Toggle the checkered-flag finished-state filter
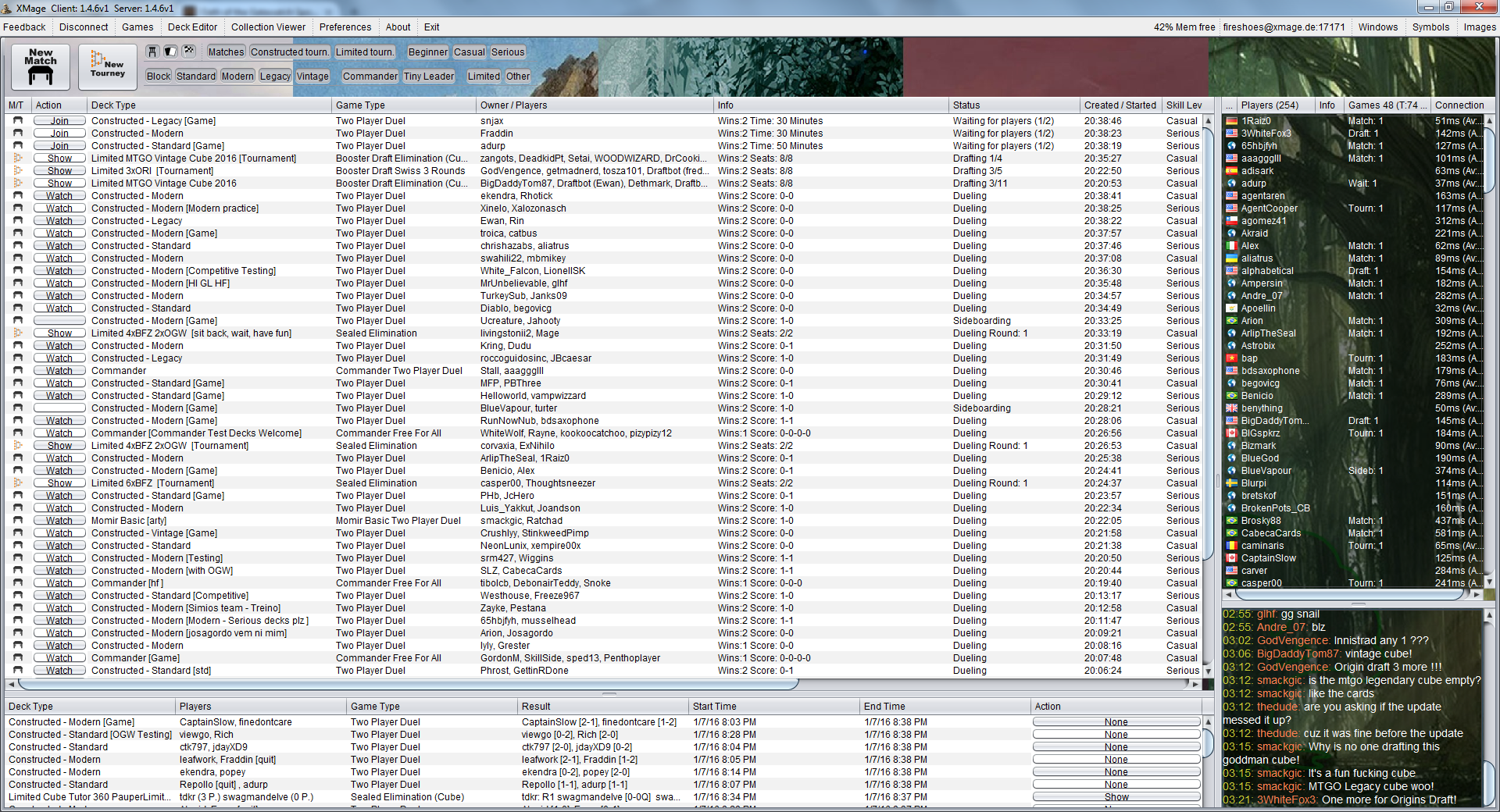The width and height of the screenshot is (1500, 812). click(188, 52)
